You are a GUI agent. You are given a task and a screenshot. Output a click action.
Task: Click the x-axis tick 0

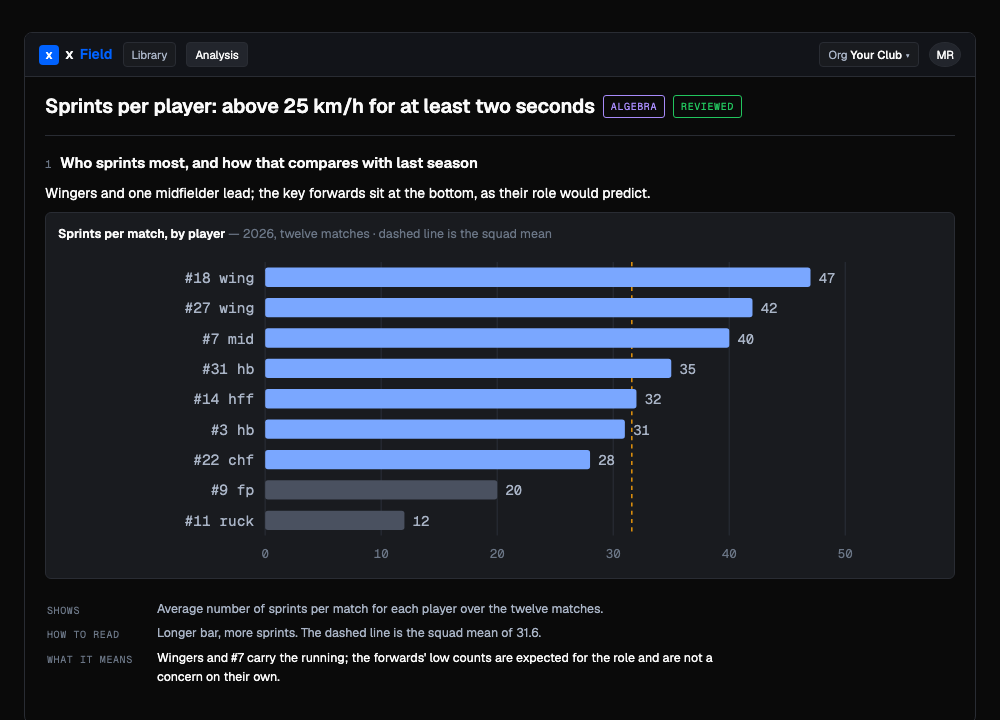[265, 554]
